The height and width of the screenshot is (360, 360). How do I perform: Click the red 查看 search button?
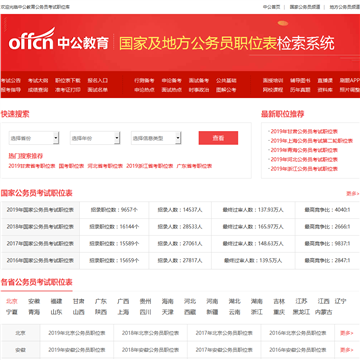[x=218, y=138]
